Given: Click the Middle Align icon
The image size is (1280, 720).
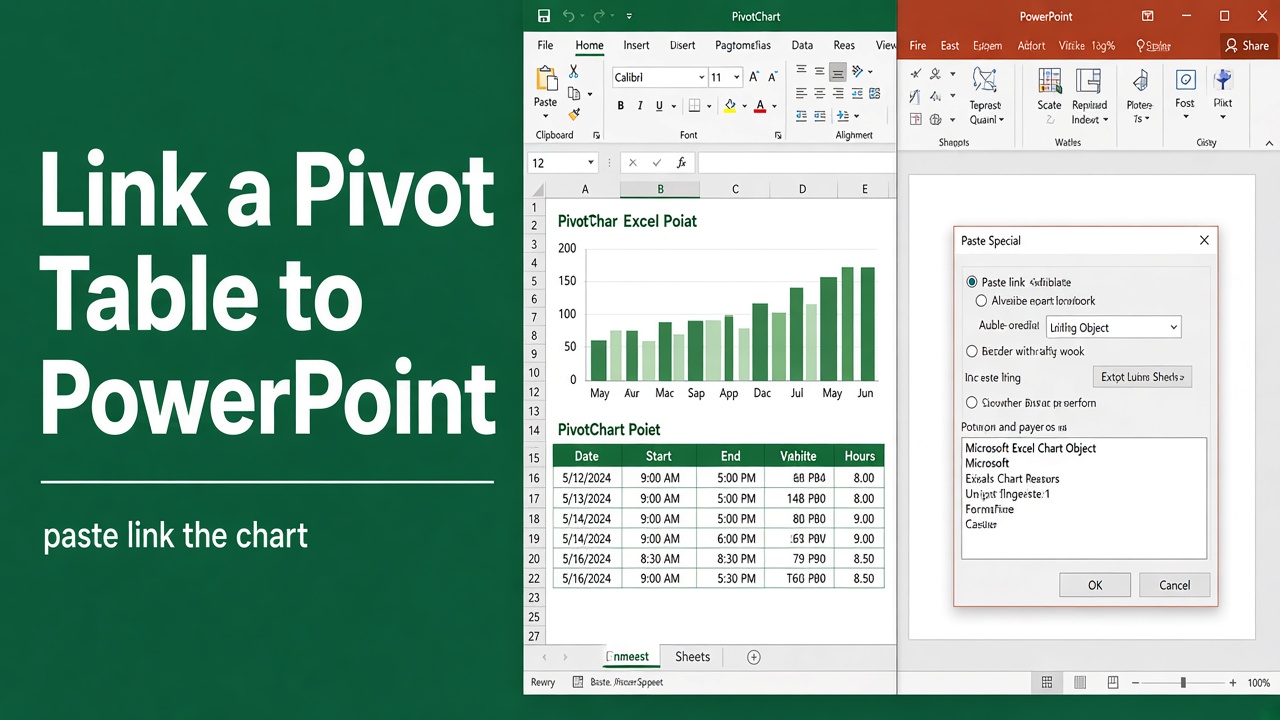Looking at the screenshot, I should click(819, 72).
